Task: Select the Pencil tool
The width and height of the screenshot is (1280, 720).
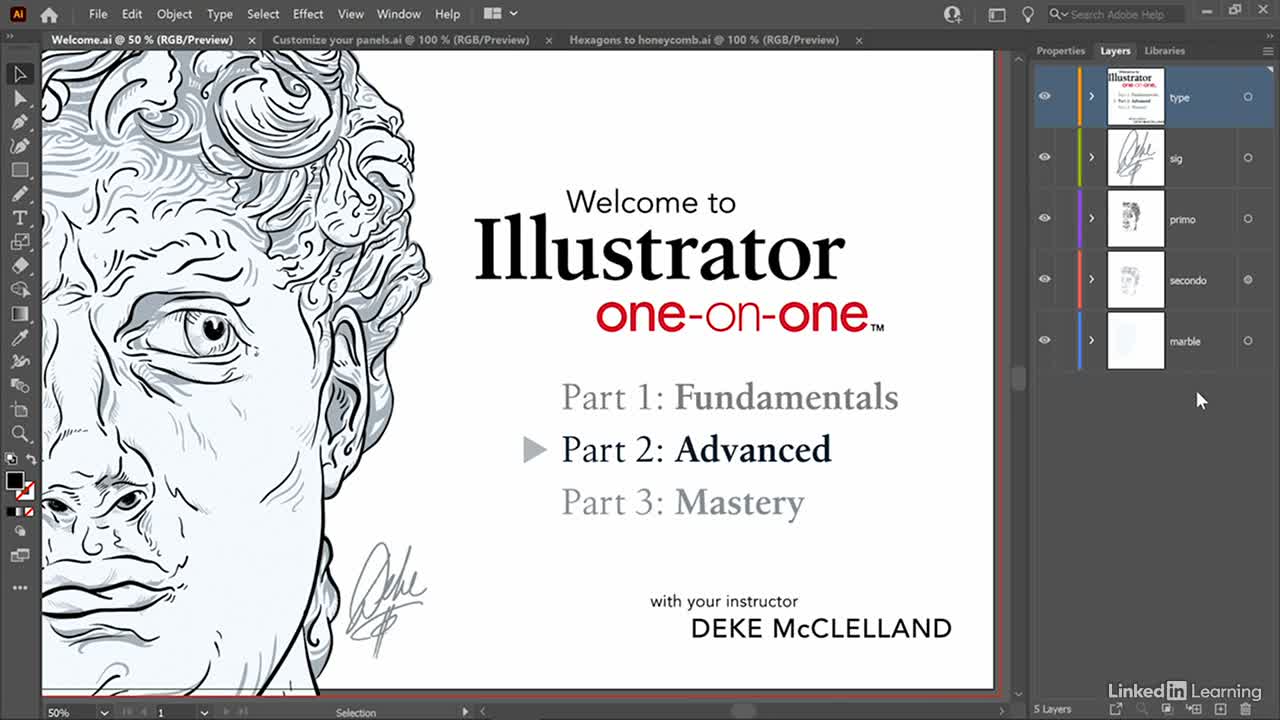Action: [19, 194]
